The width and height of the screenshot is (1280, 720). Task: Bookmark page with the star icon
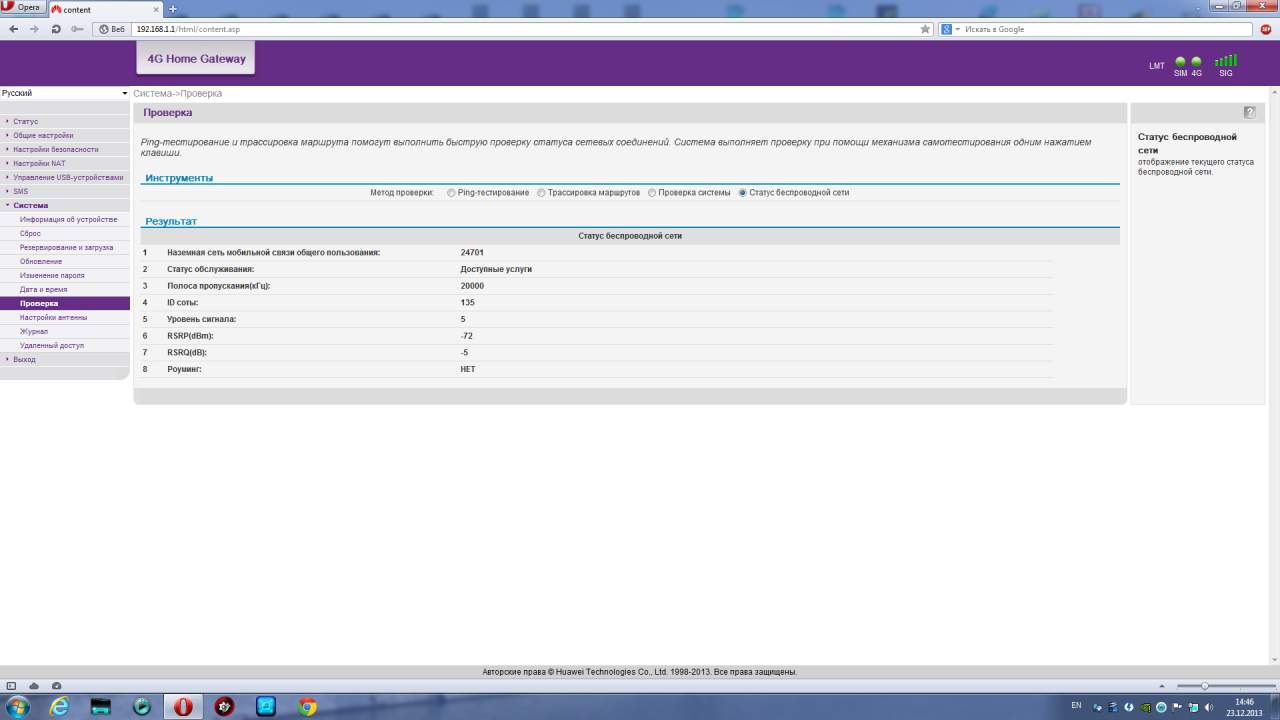[x=925, y=29]
